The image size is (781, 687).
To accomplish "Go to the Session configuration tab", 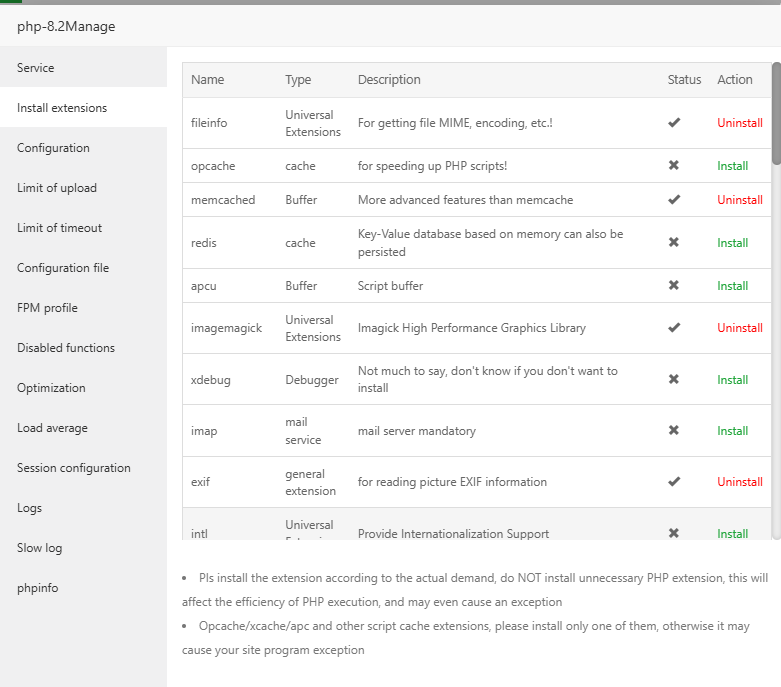I will click(x=74, y=468).
